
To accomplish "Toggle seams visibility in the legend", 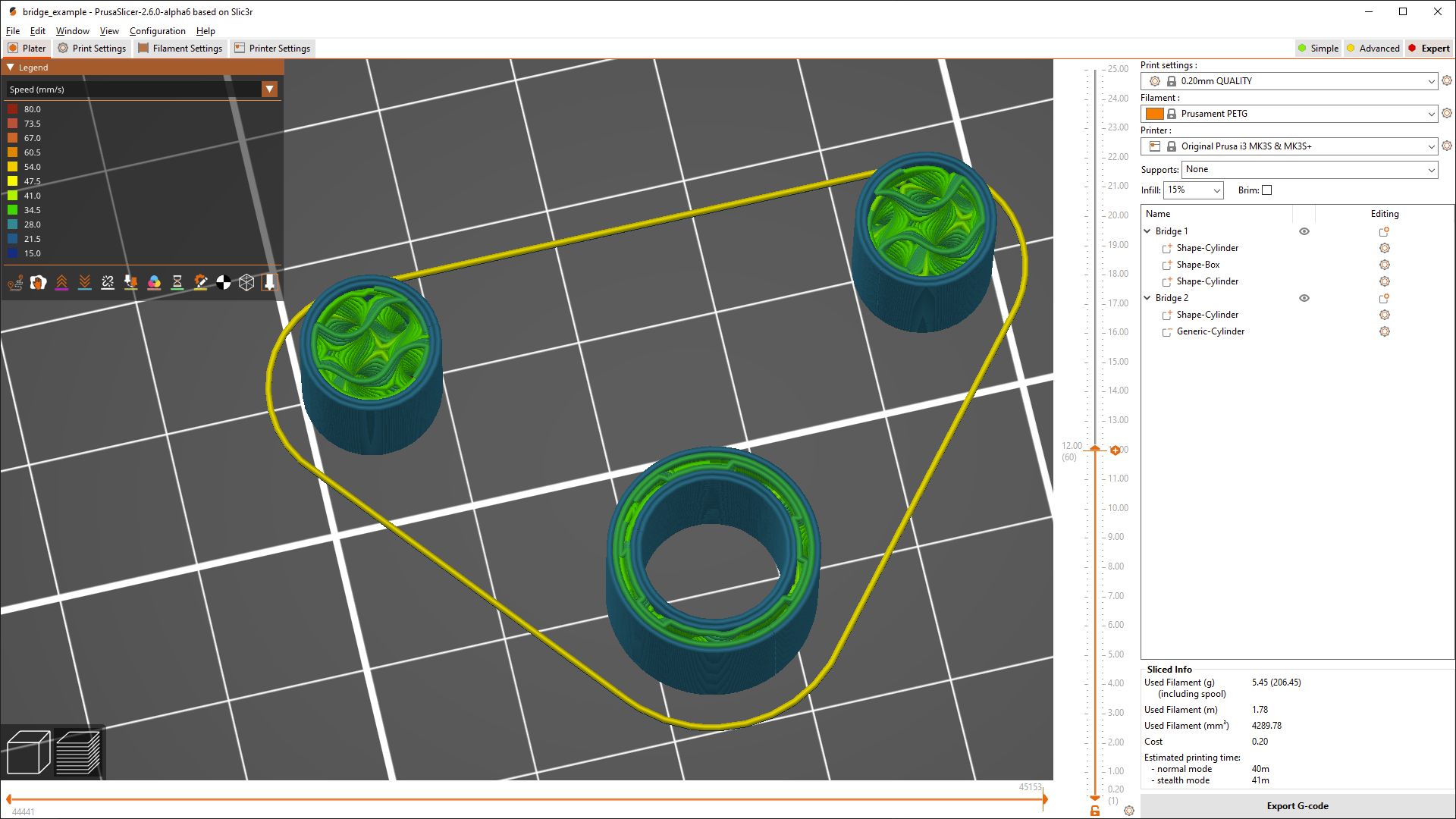I will 108,282.
